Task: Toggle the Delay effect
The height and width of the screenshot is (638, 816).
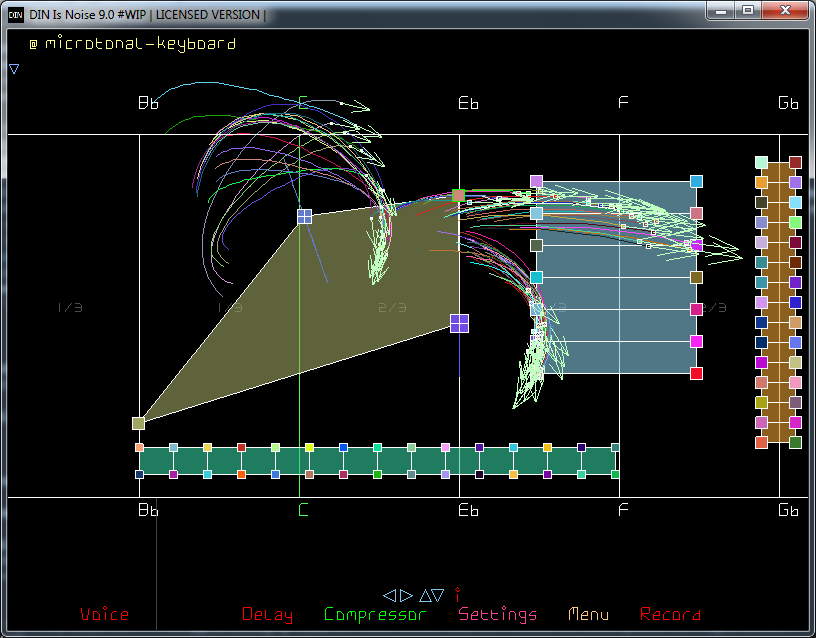Action: tap(267, 614)
